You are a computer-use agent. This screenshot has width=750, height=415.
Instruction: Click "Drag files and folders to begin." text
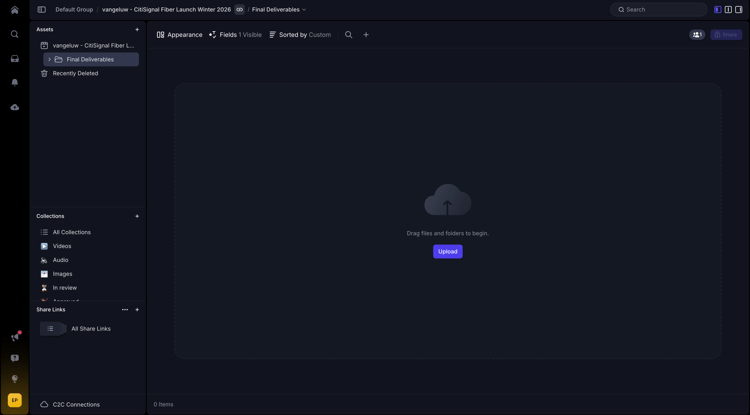[x=448, y=233]
